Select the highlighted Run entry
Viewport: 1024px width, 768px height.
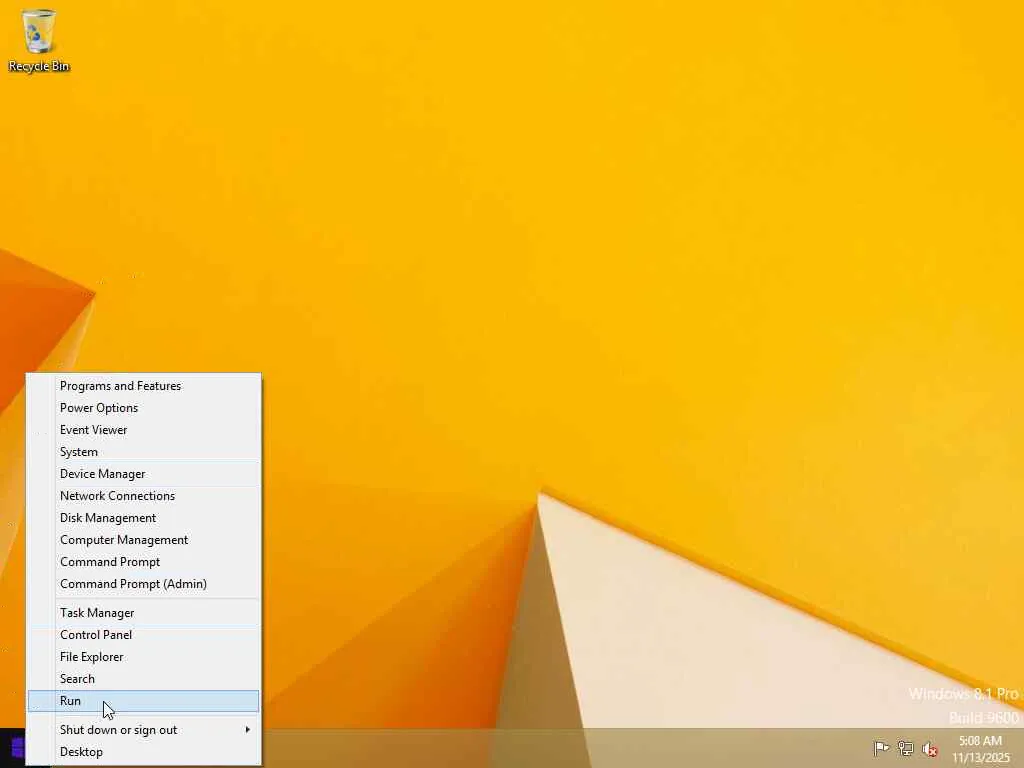click(143, 701)
